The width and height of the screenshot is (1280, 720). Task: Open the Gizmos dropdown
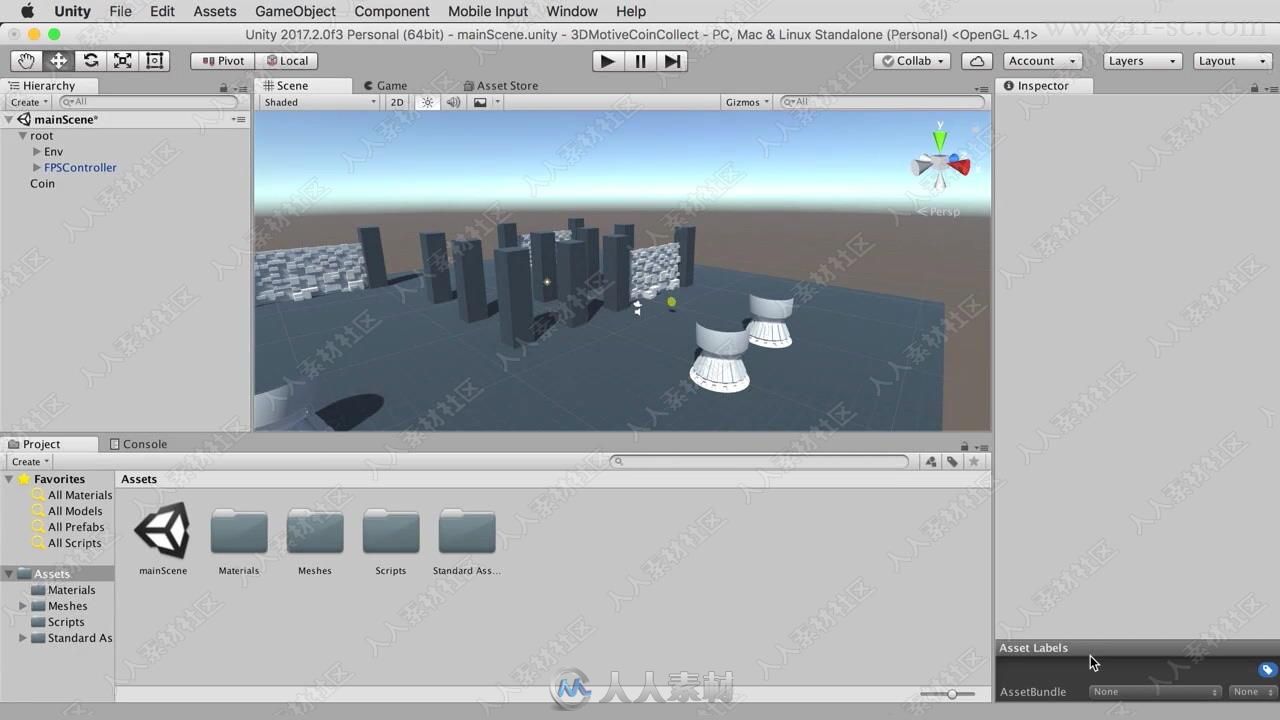pos(747,102)
